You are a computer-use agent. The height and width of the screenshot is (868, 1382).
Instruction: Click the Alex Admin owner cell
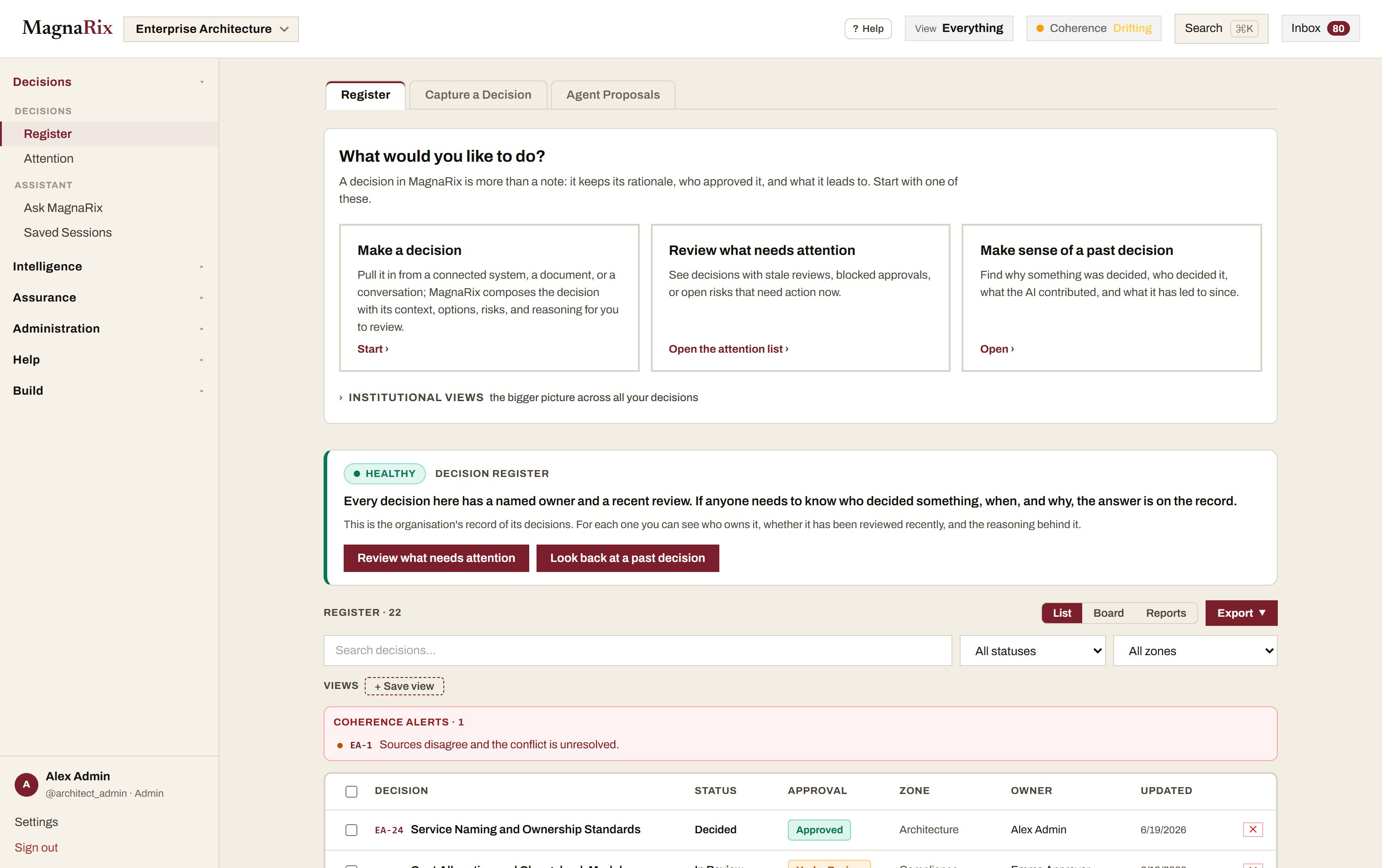tap(1038, 830)
